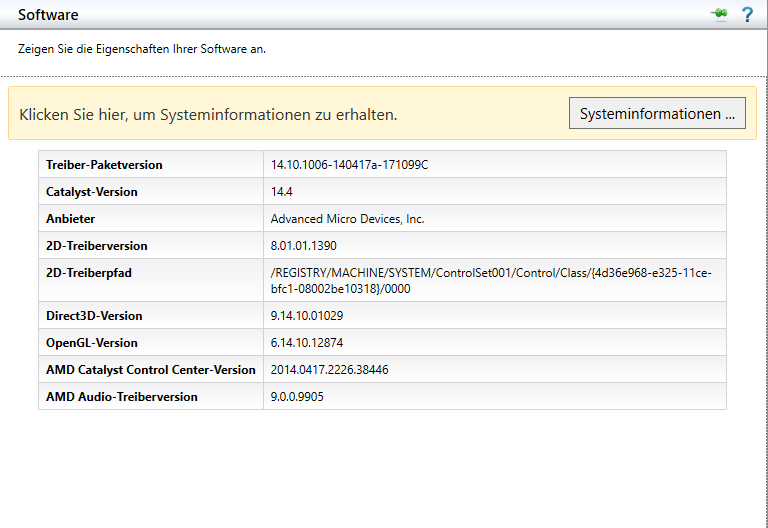768x528 pixels.
Task: Select the audio driver value 9.0.0.9905
Action: (297, 396)
